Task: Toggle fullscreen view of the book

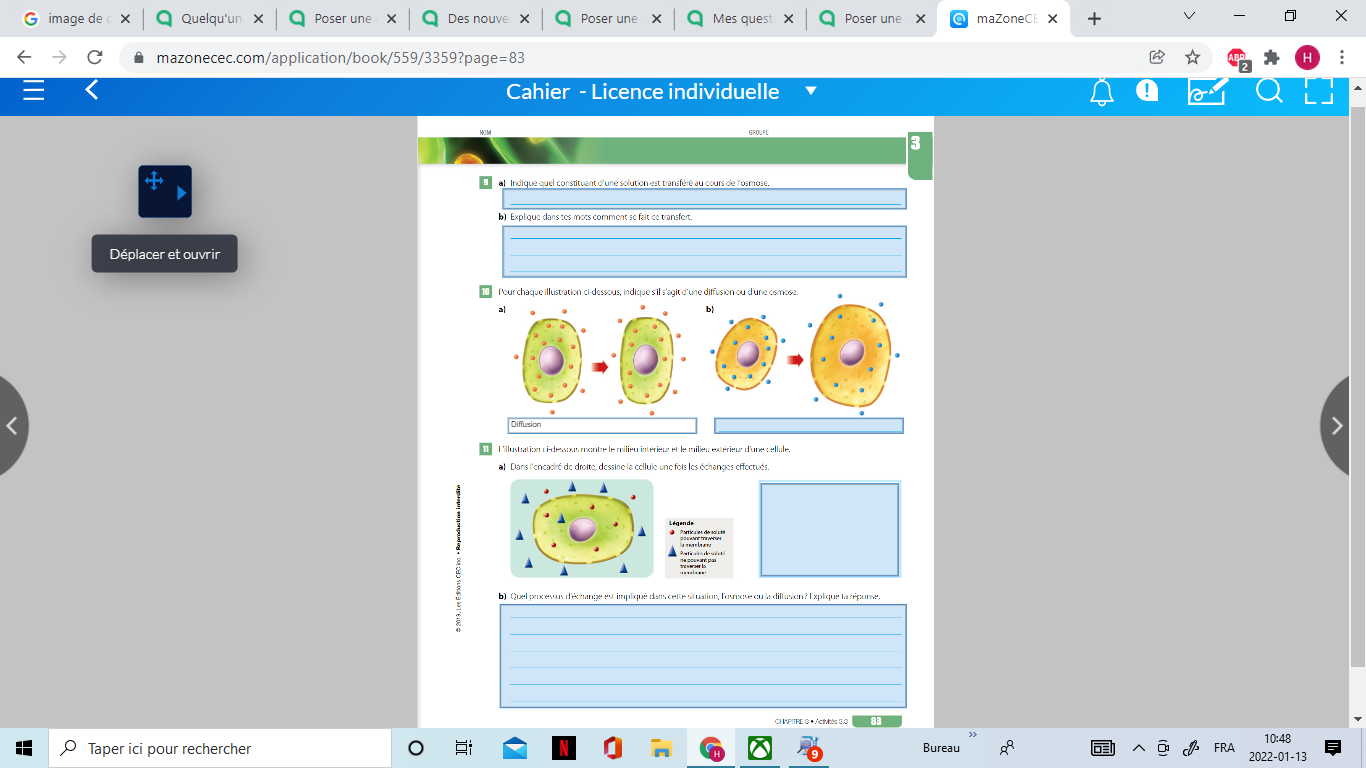Action: (x=1319, y=91)
